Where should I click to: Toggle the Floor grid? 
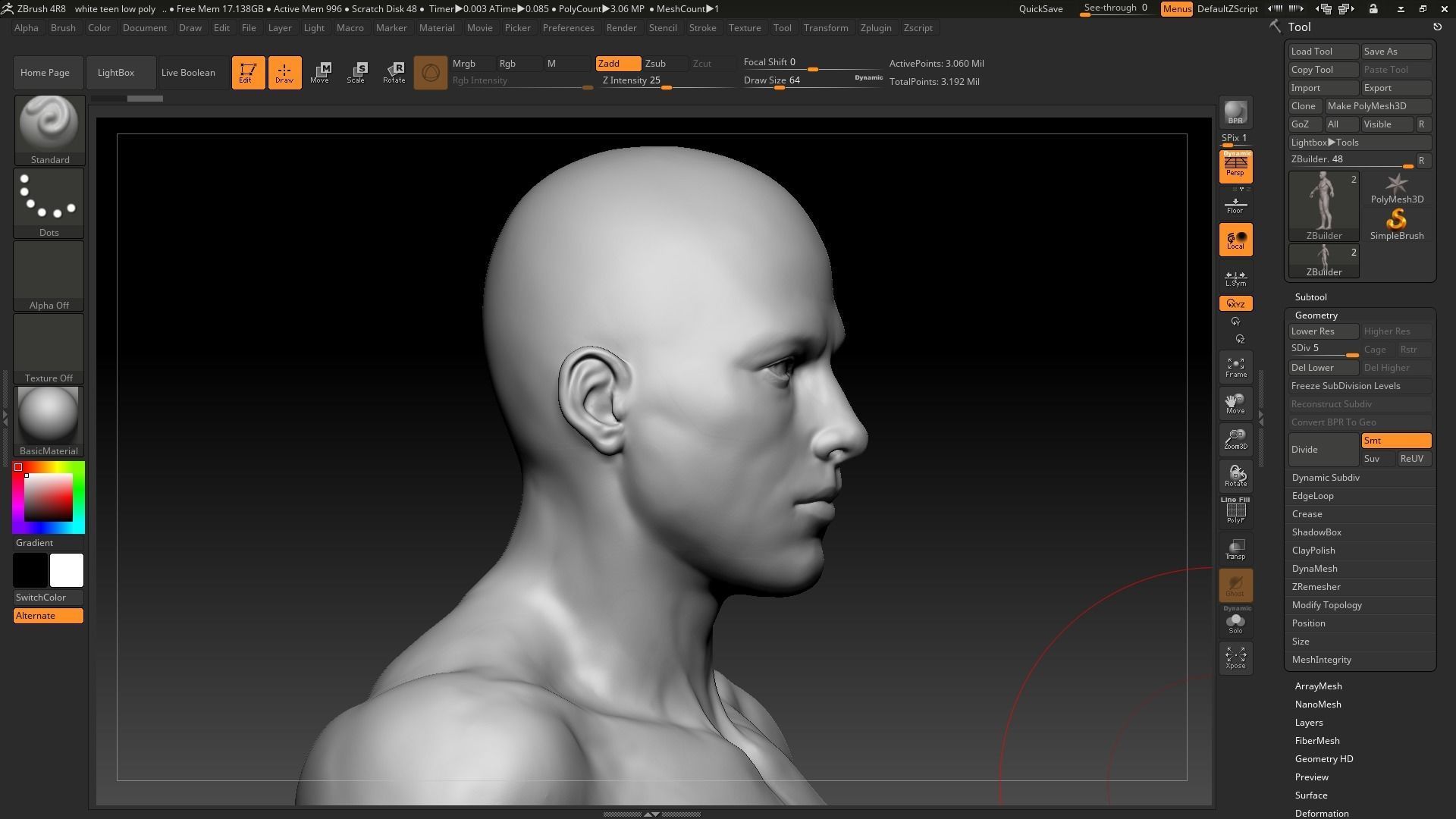coord(1235,205)
